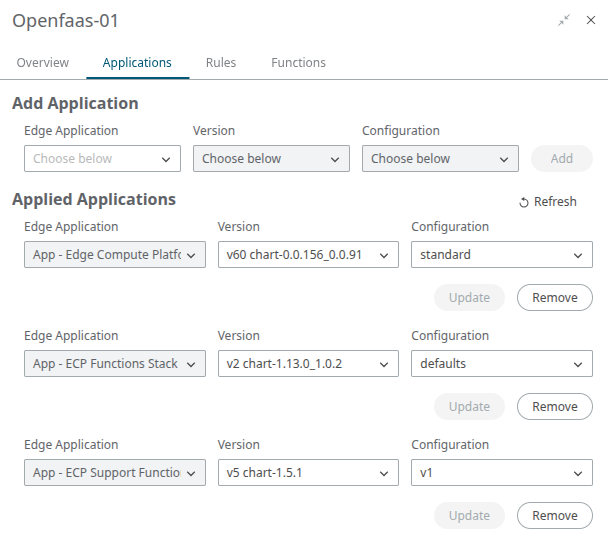This screenshot has height=545, width=608.
Task: Close the Openfaas-01 panel
Action: 591,20
